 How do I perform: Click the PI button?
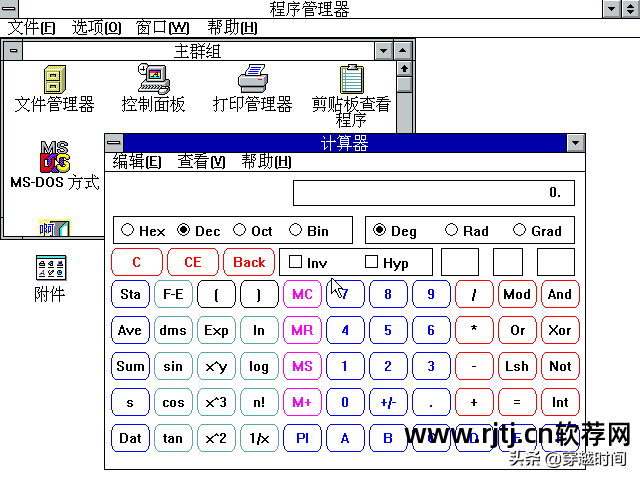(302, 438)
